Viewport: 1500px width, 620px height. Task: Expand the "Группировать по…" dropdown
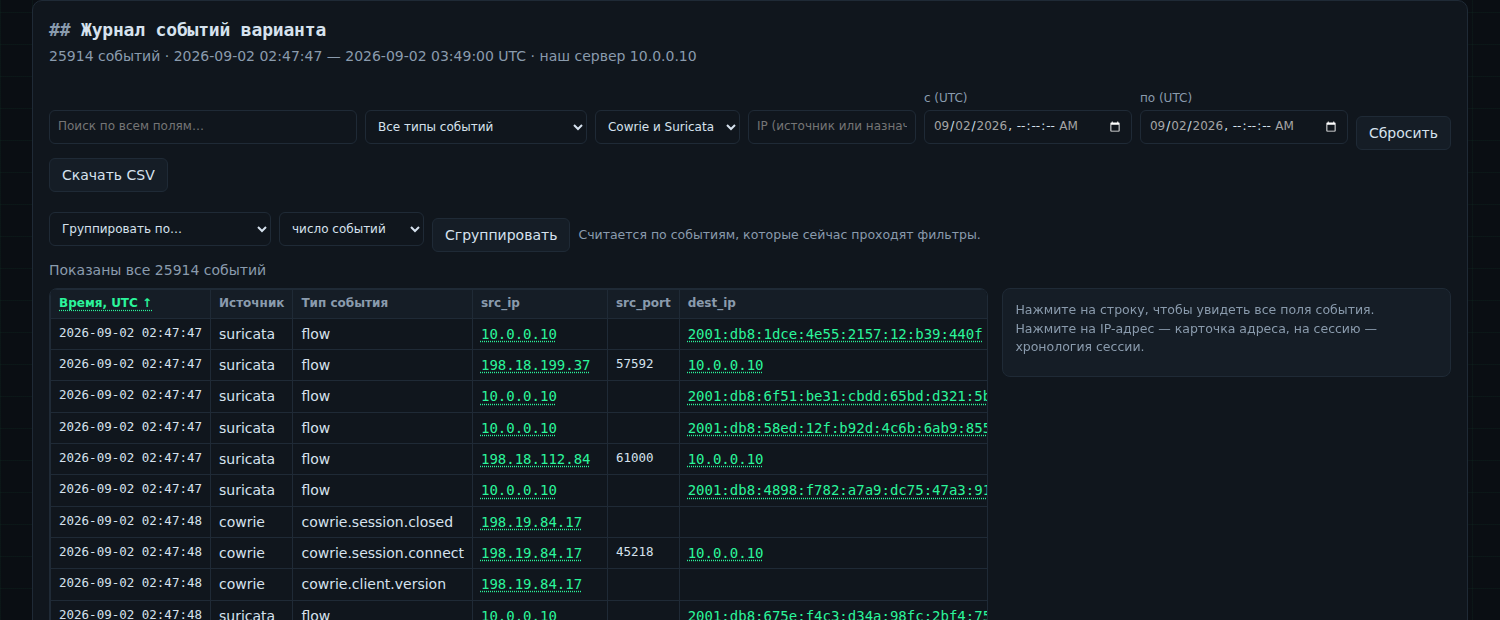[x=160, y=229]
